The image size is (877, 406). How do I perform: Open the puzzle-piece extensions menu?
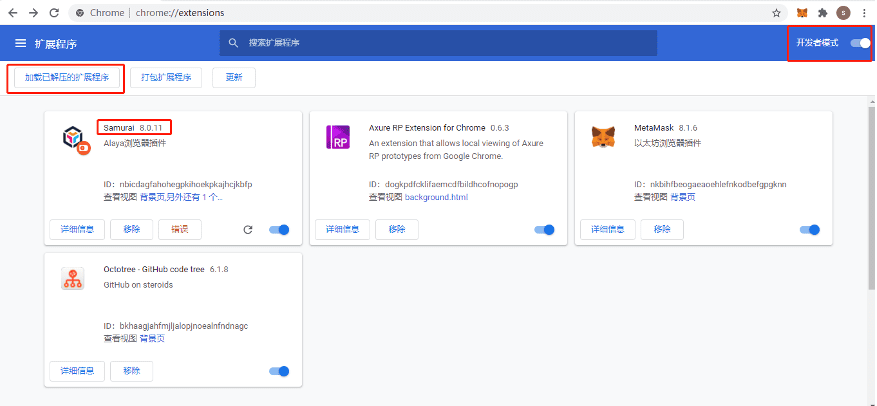tap(822, 12)
